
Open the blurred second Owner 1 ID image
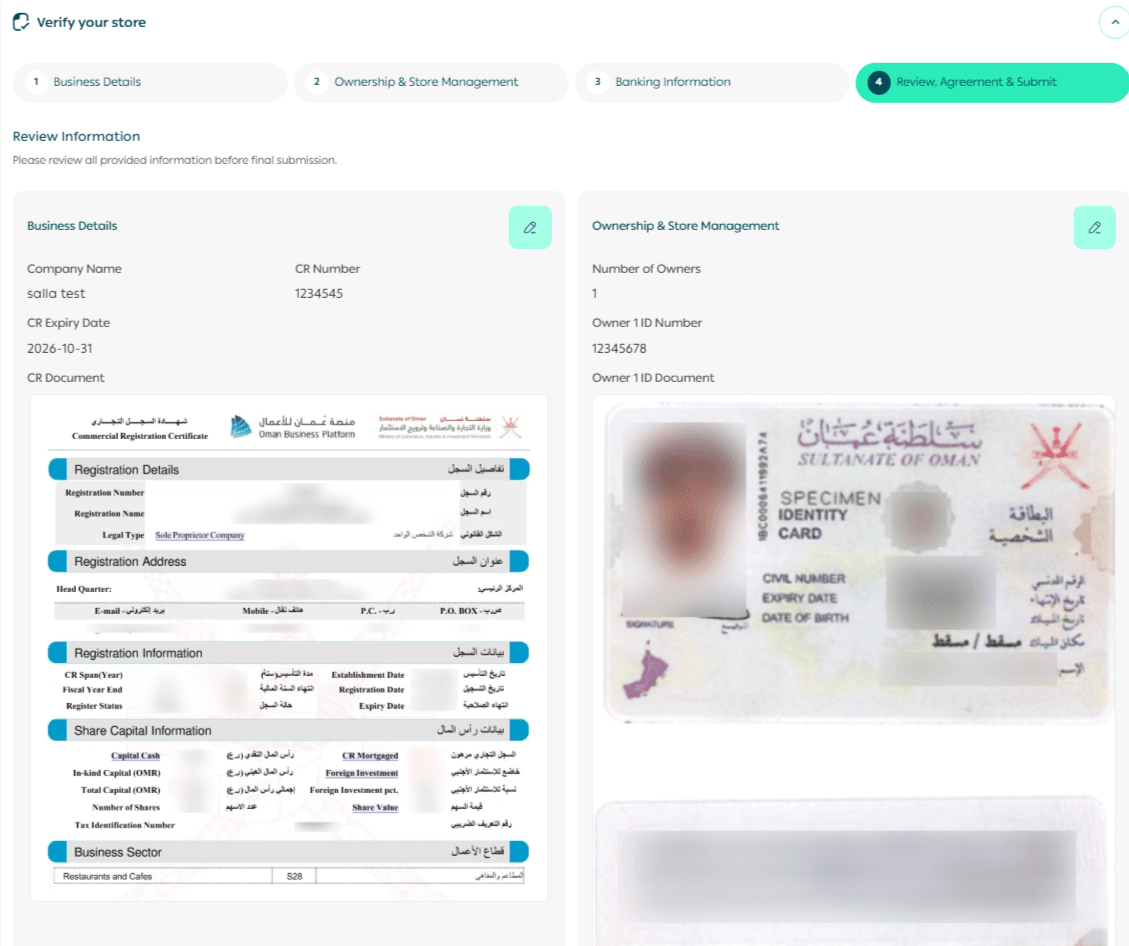850,872
